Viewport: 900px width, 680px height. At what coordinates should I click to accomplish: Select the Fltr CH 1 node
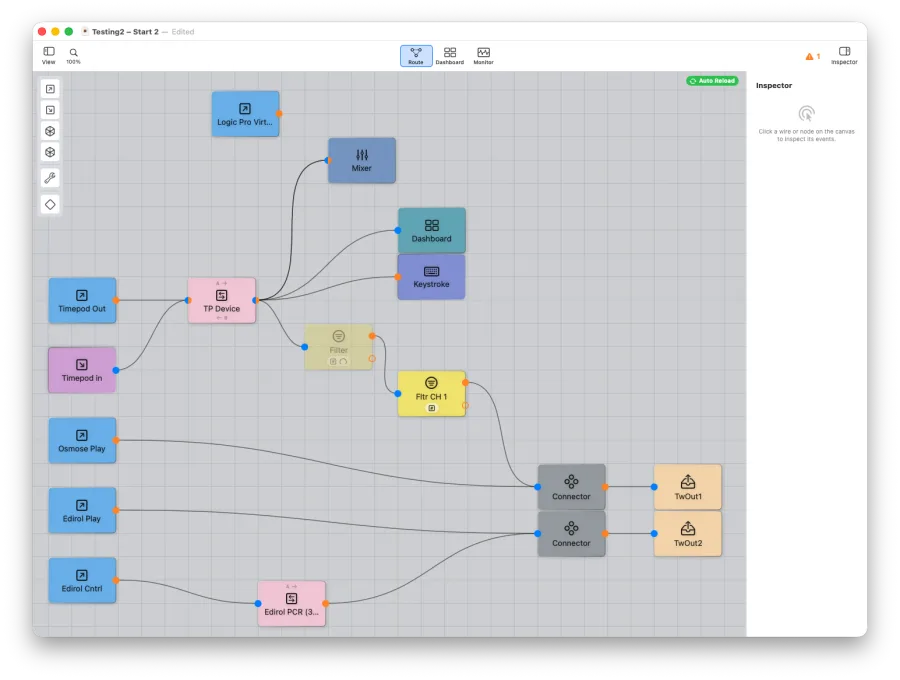(432, 394)
